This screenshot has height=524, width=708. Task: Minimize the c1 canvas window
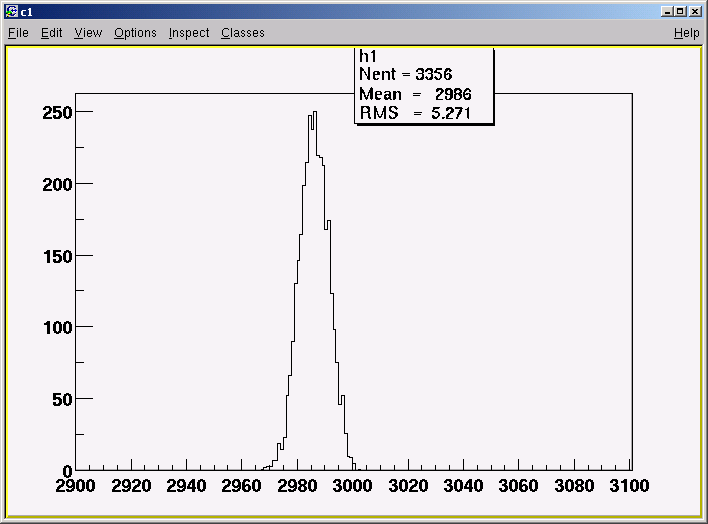(667, 11)
